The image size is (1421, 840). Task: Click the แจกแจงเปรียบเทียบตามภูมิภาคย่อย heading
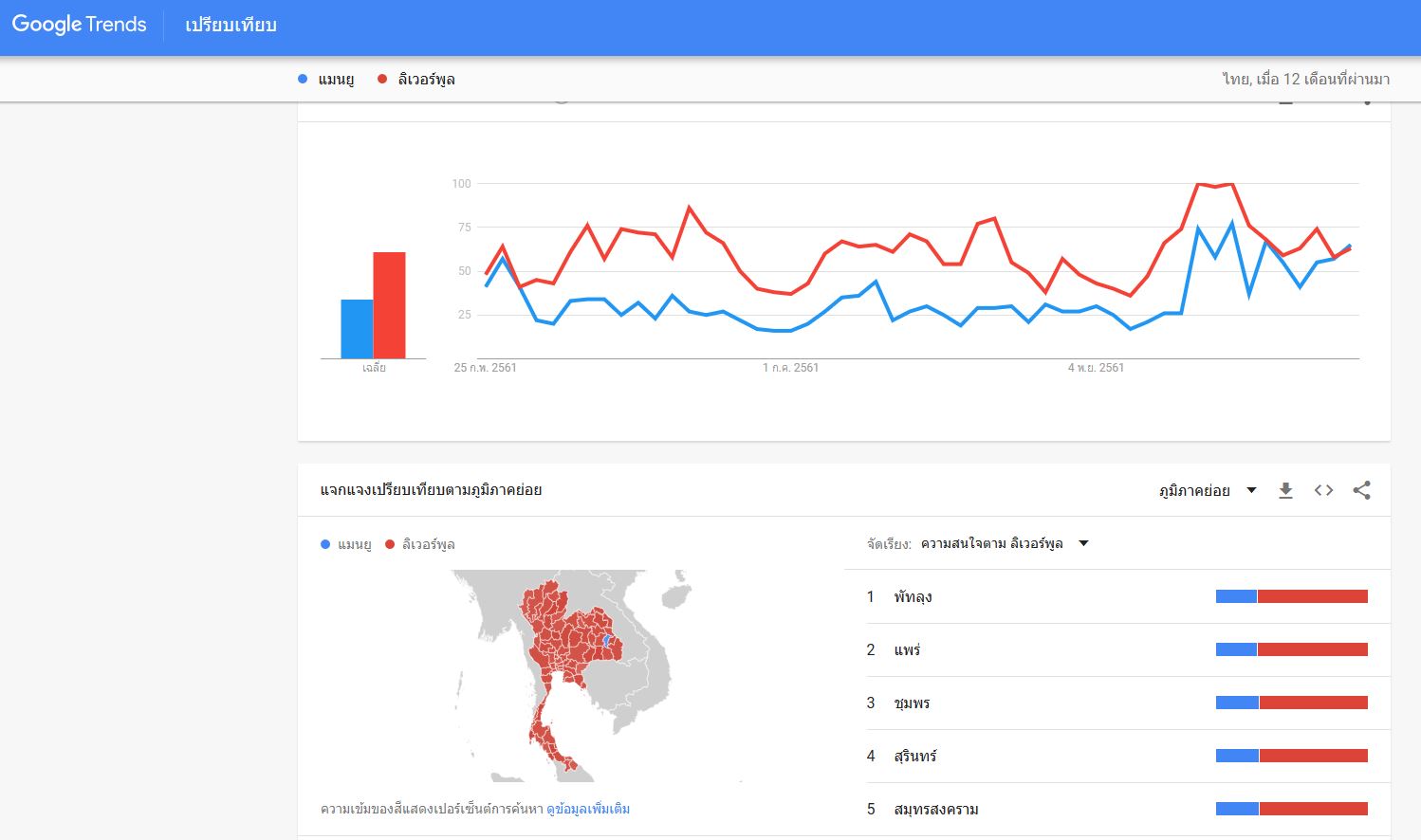(x=431, y=490)
